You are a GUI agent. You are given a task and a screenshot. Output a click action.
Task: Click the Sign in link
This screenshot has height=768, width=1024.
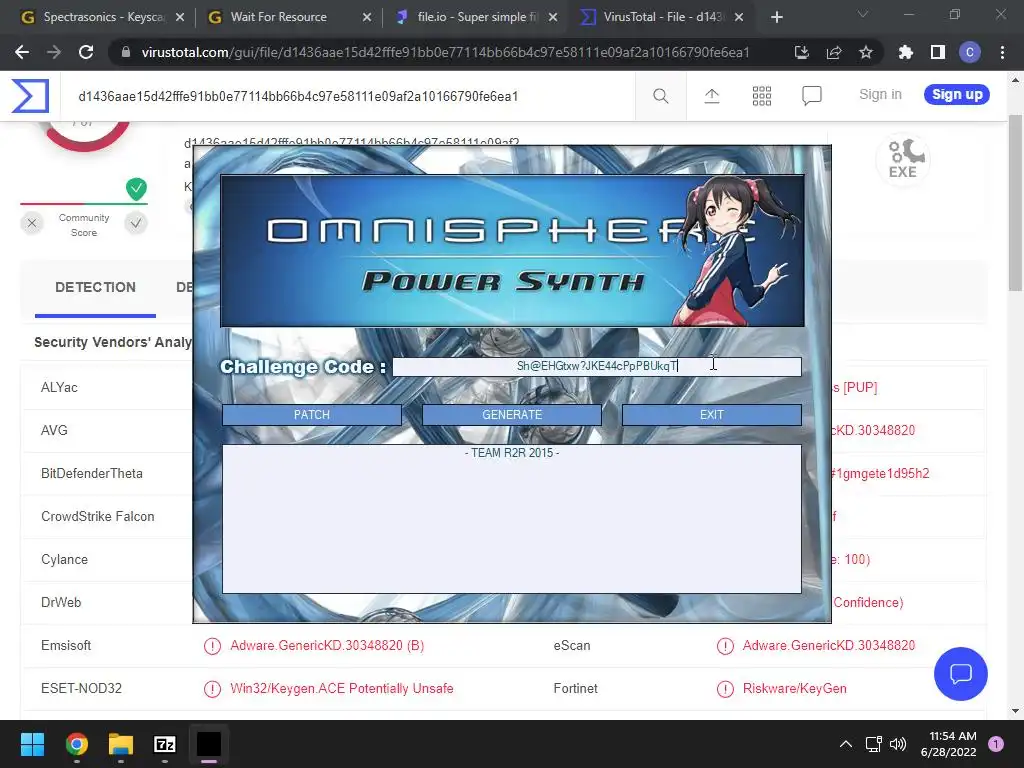(x=880, y=94)
